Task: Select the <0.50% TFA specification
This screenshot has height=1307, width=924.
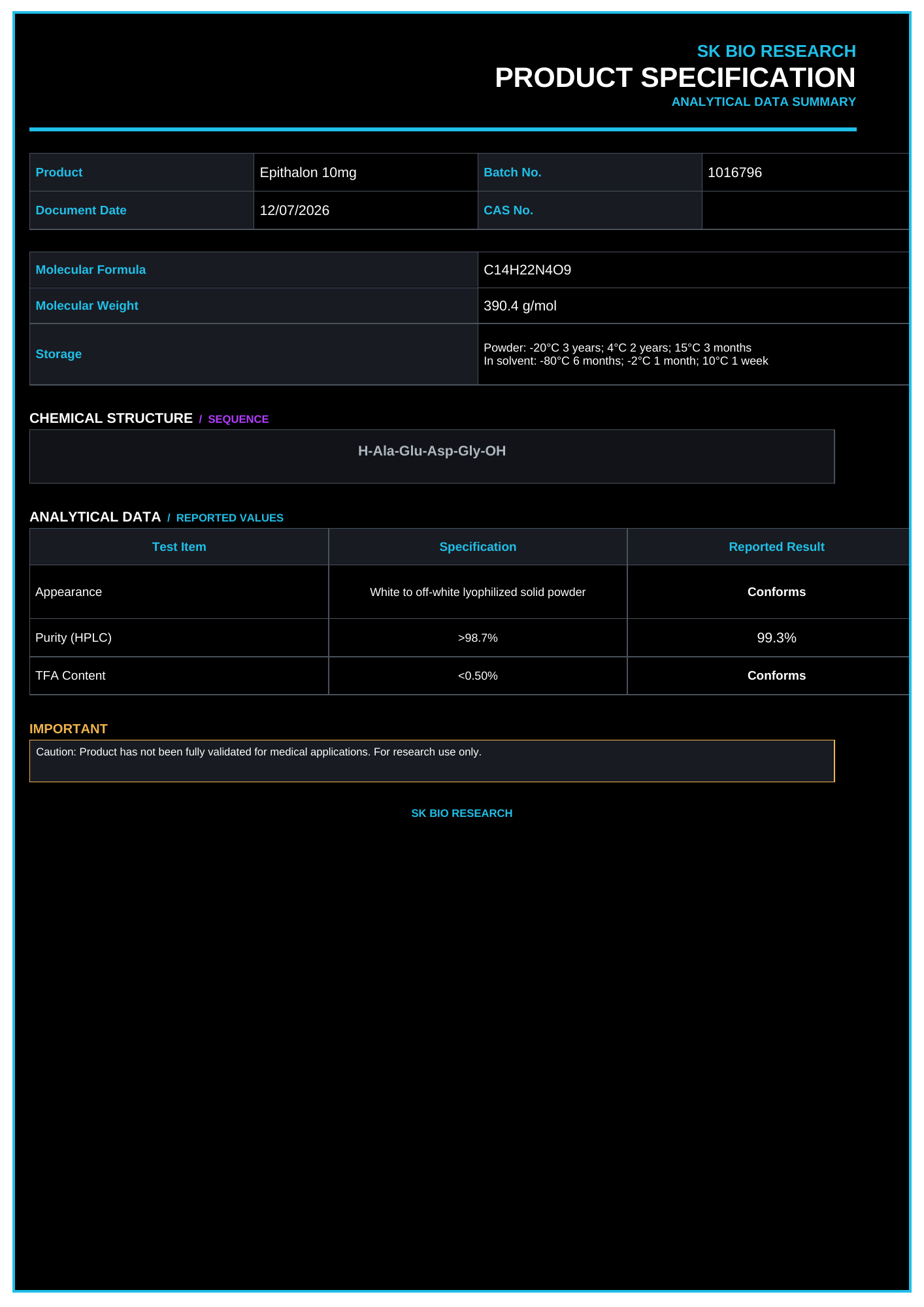Action: click(478, 676)
